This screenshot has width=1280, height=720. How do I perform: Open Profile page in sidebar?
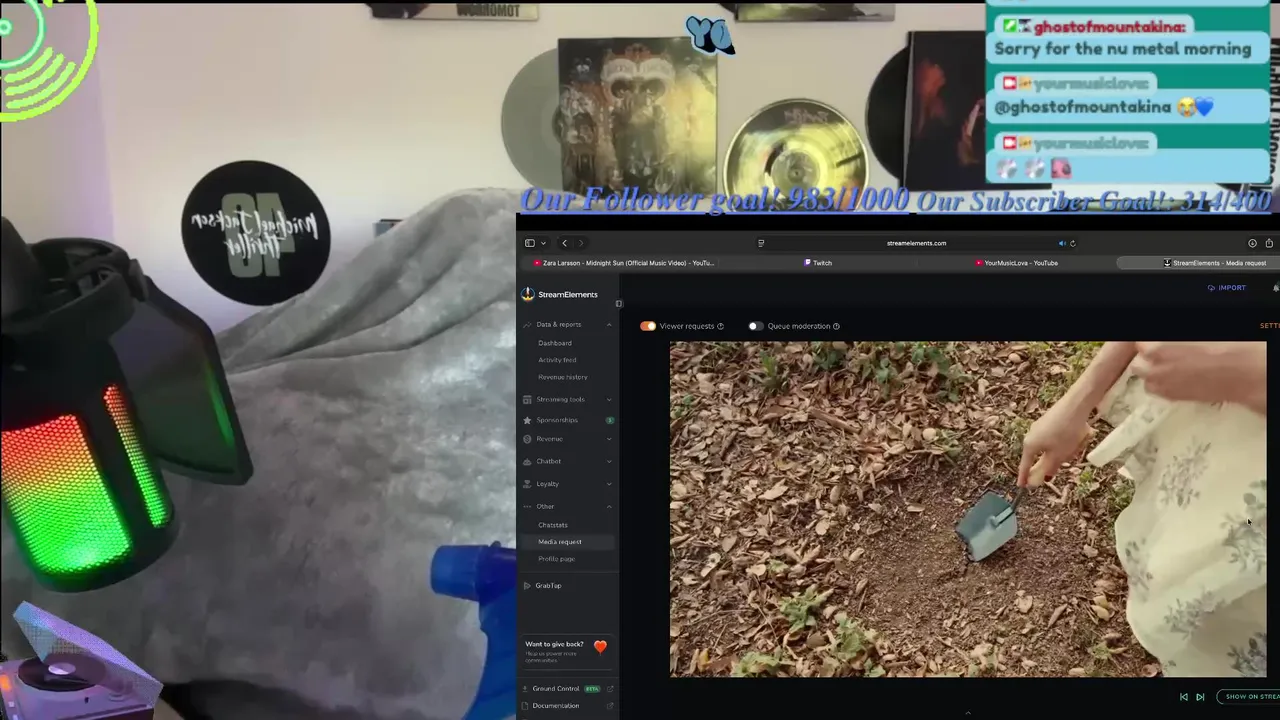(557, 559)
